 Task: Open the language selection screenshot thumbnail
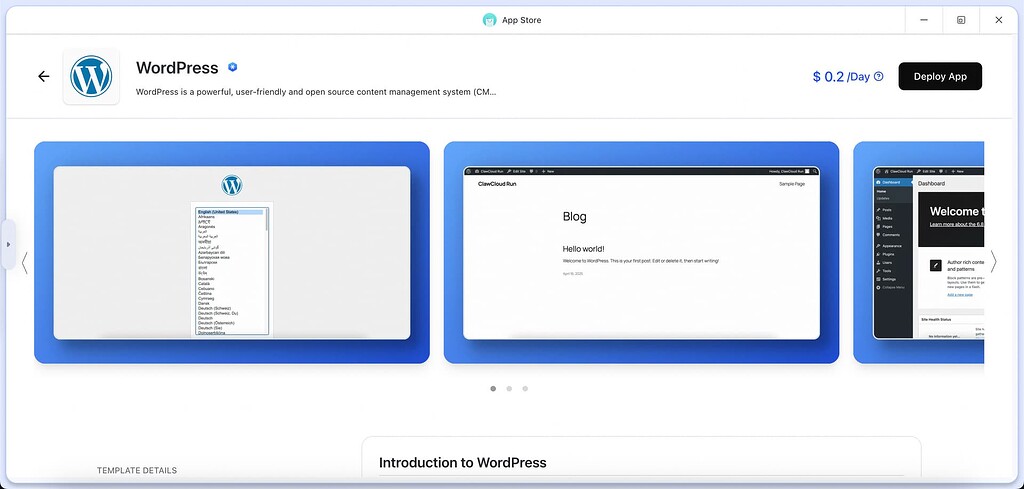(x=232, y=253)
